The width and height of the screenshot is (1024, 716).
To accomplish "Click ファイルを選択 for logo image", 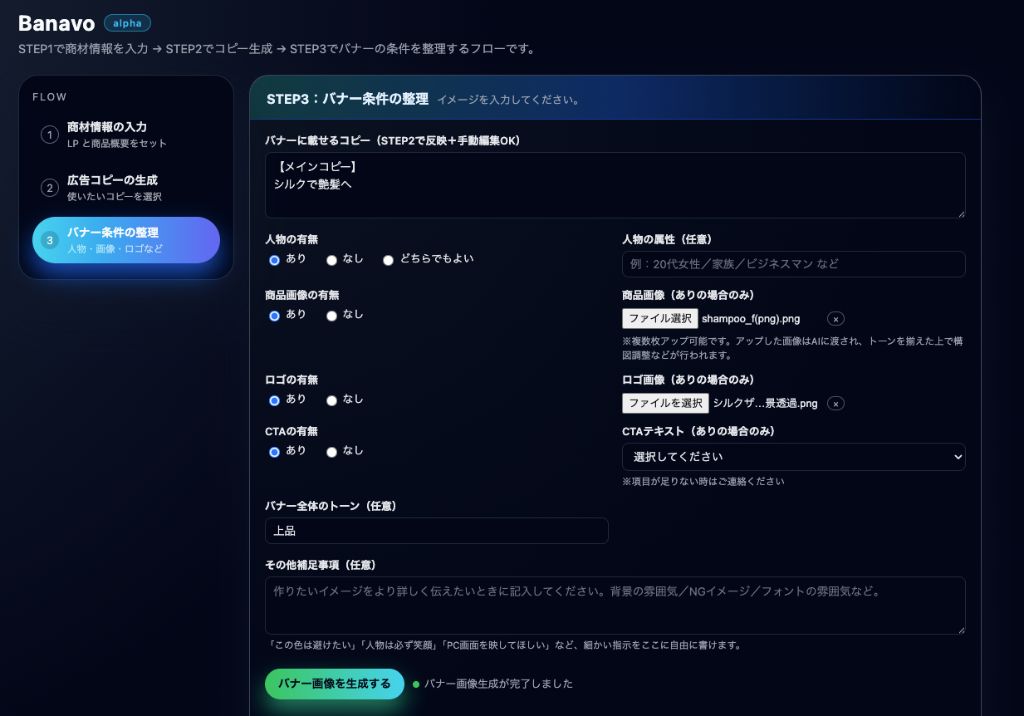I will [x=665, y=404].
